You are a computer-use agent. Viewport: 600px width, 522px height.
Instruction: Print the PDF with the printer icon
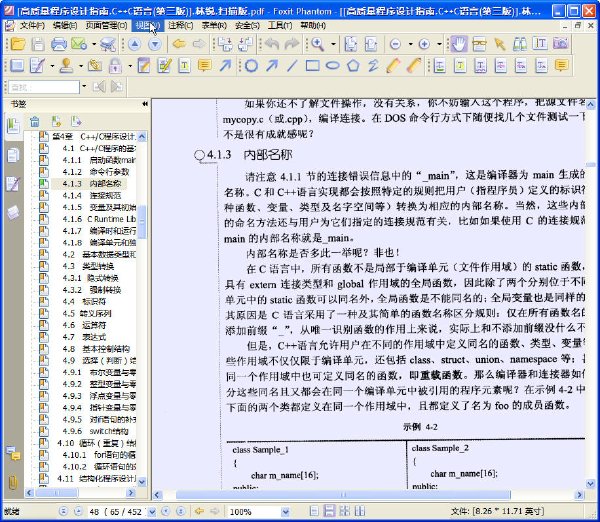59,44
